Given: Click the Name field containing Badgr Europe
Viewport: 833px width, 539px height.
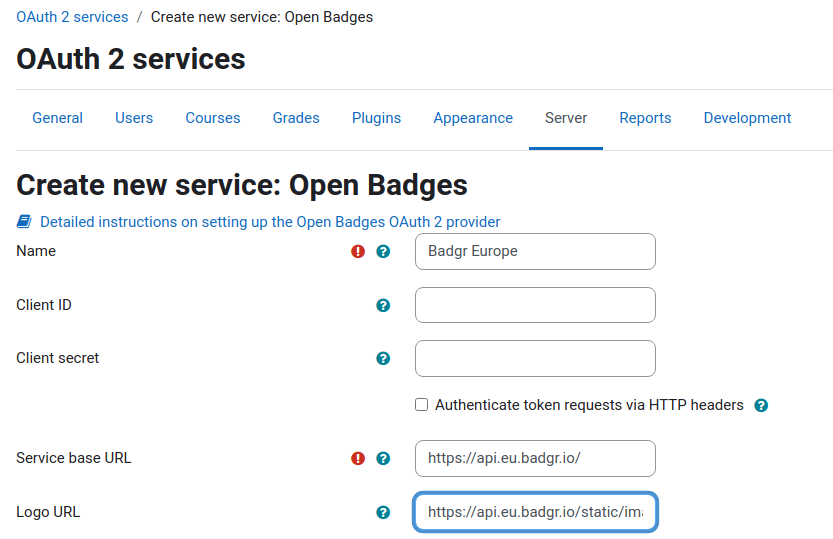Looking at the screenshot, I should click(535, 251).
